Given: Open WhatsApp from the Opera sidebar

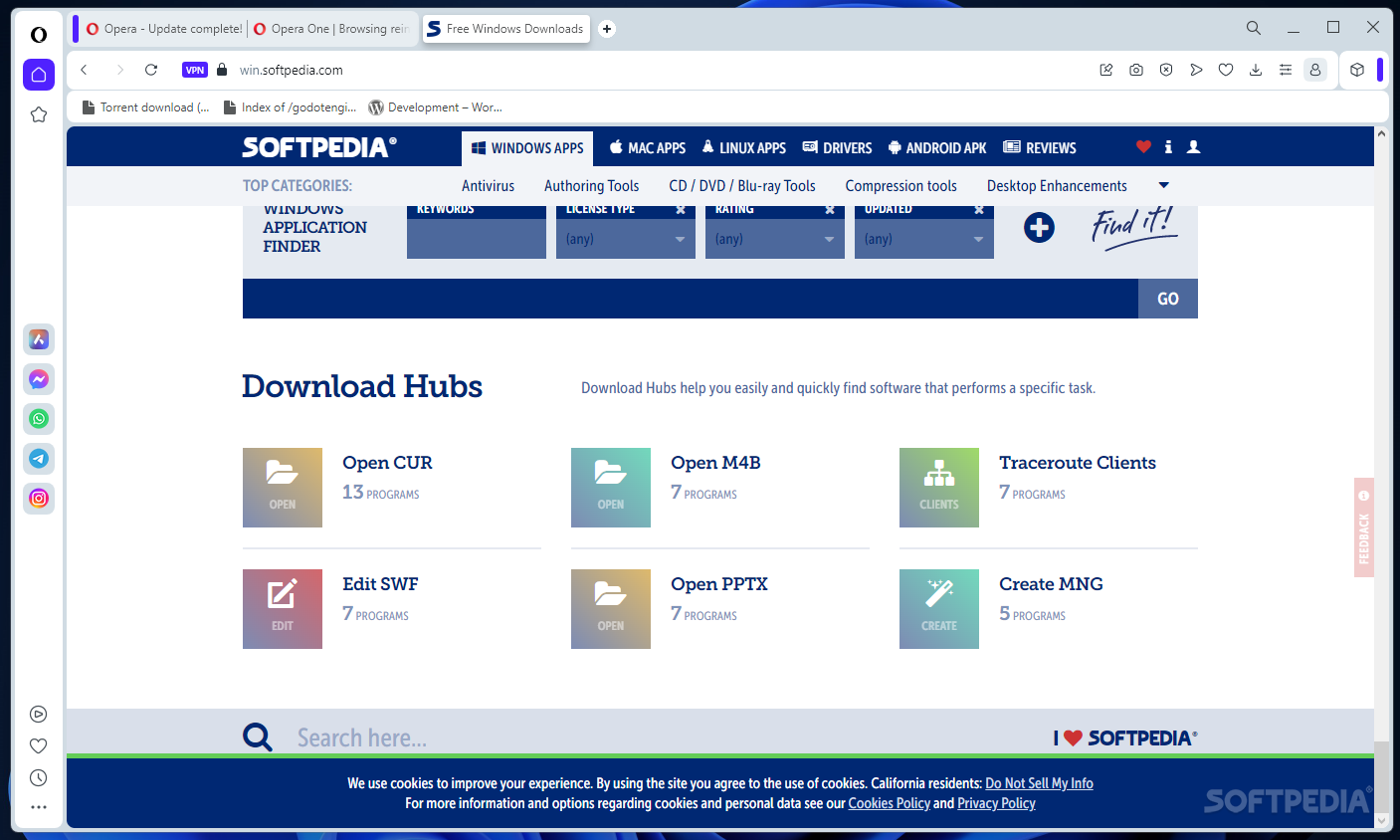Looking at the screenshot, I should pyautogui.click(x=38, y=419).
